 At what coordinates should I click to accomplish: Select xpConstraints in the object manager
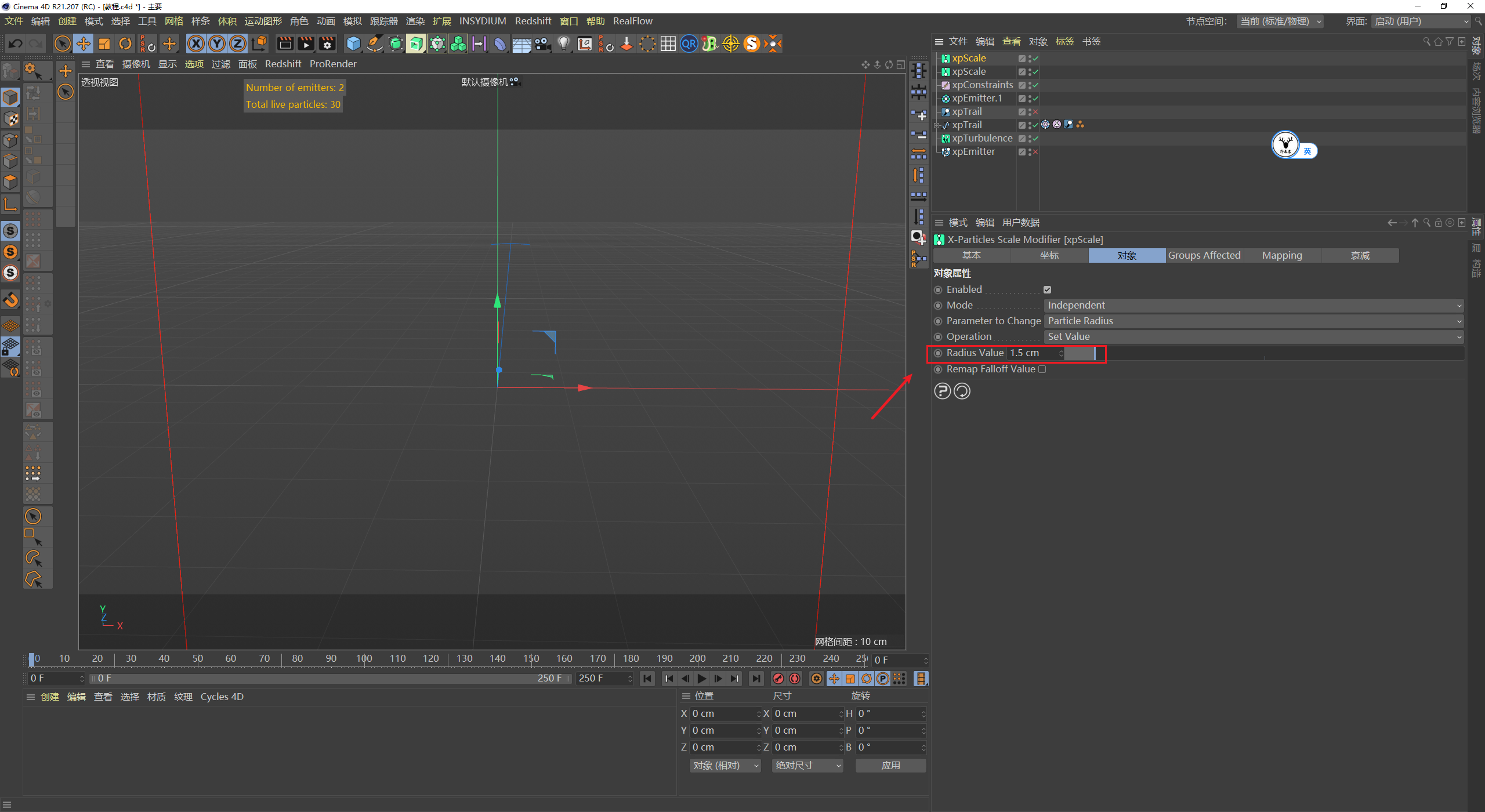click(983, 85)
